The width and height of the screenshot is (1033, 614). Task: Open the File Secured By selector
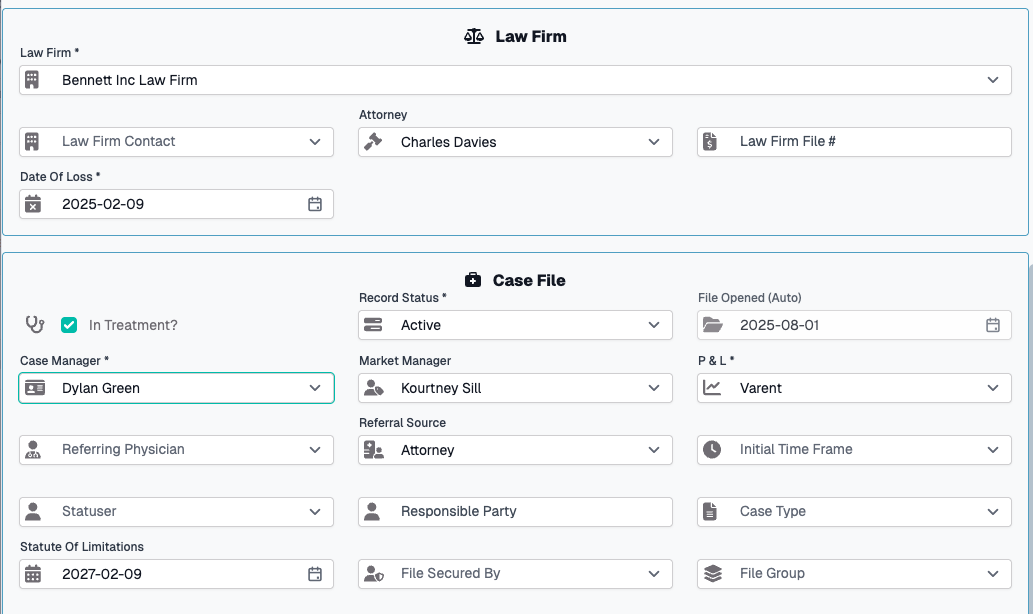coord(515,573)
